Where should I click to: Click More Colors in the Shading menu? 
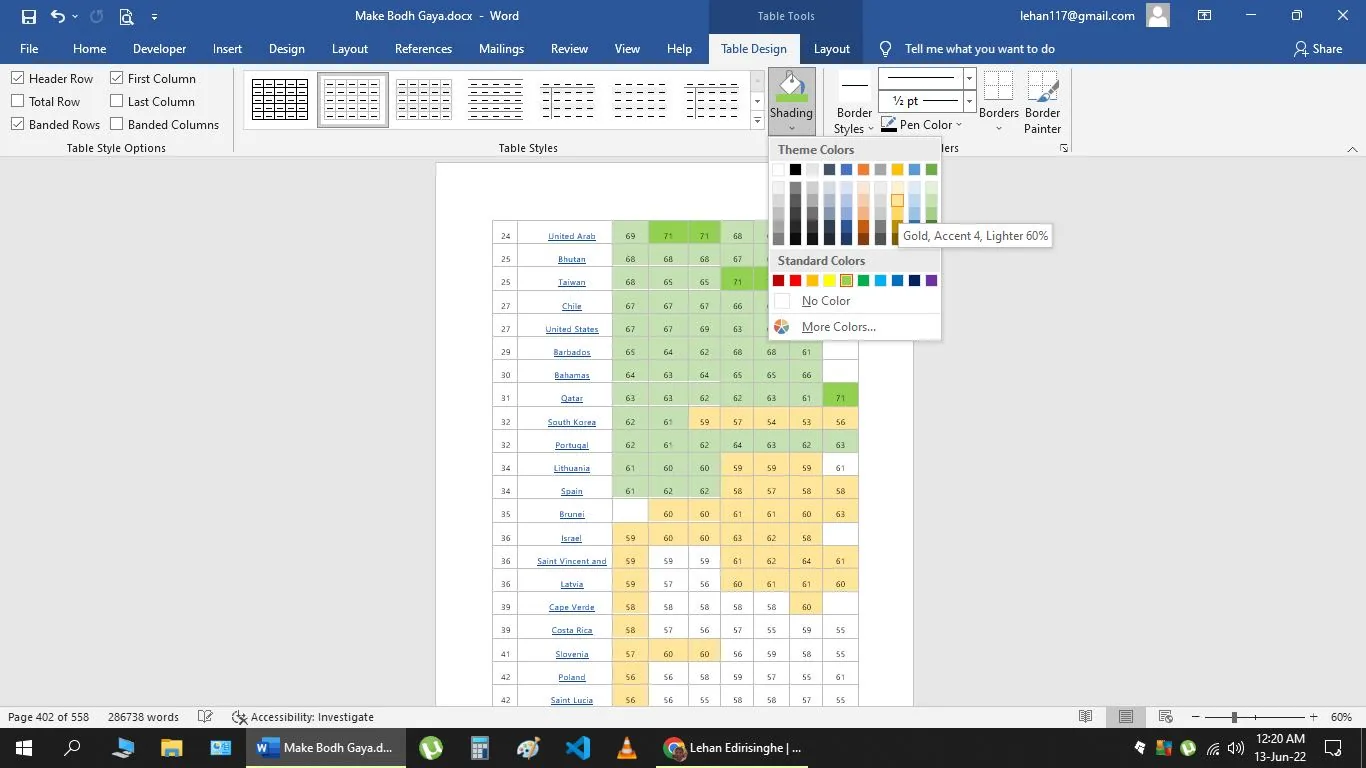click(x=838, y=326)
